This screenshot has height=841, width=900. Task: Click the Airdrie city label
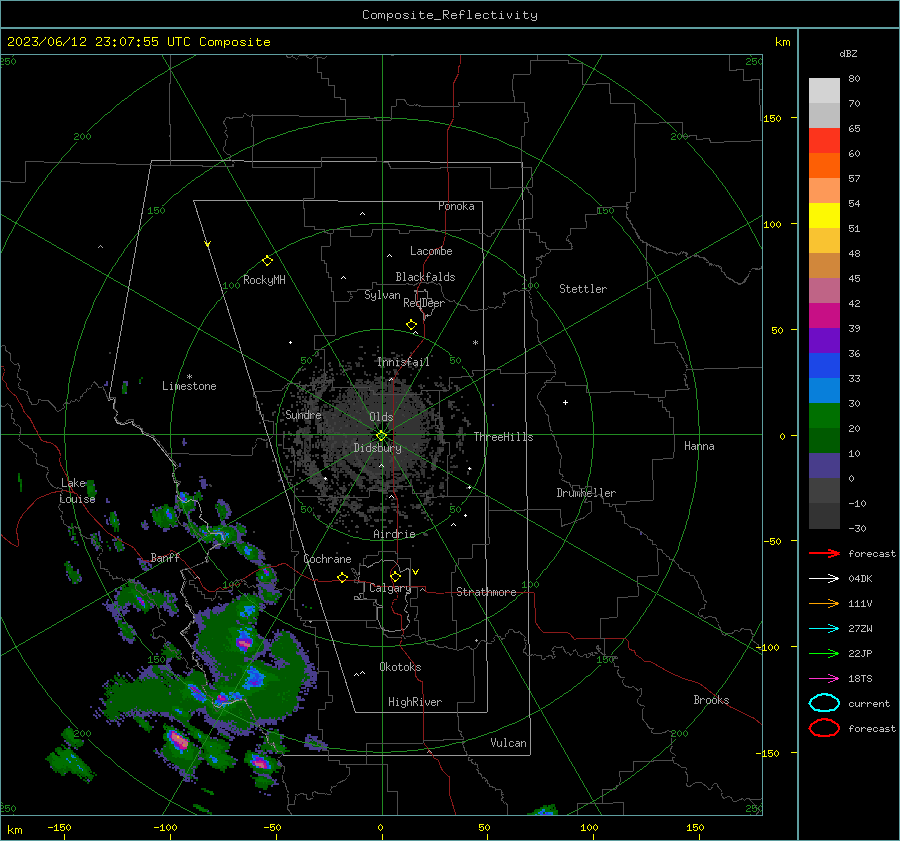(x=394, y=534)
